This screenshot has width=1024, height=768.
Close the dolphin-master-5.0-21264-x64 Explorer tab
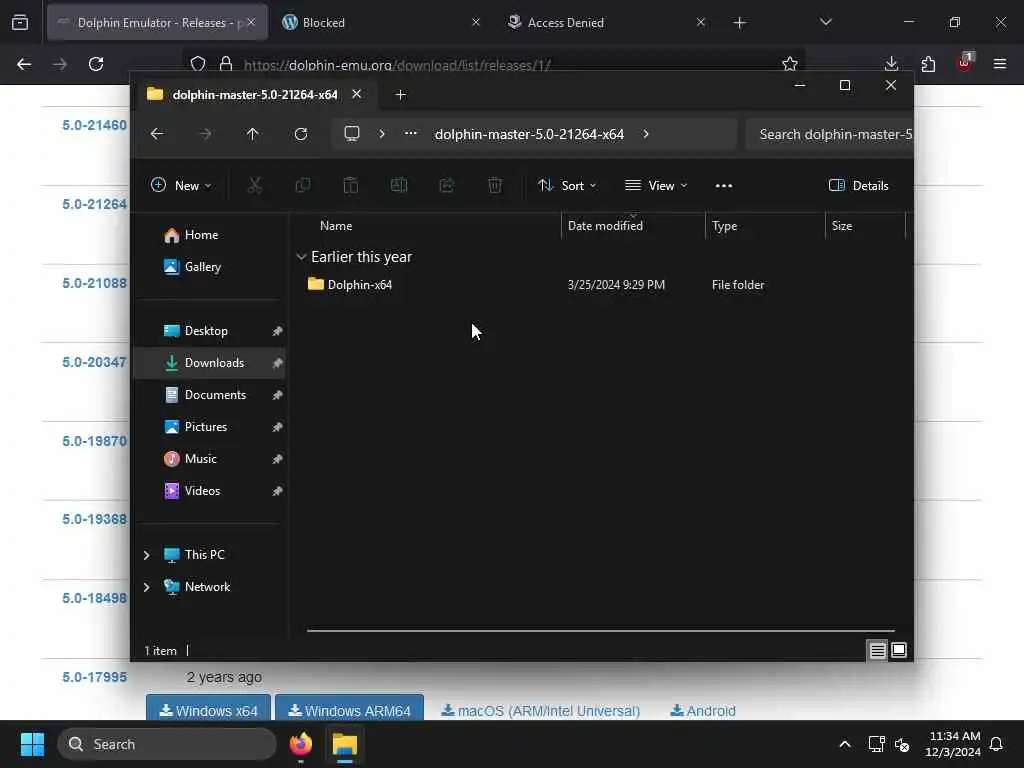point(357,94)
